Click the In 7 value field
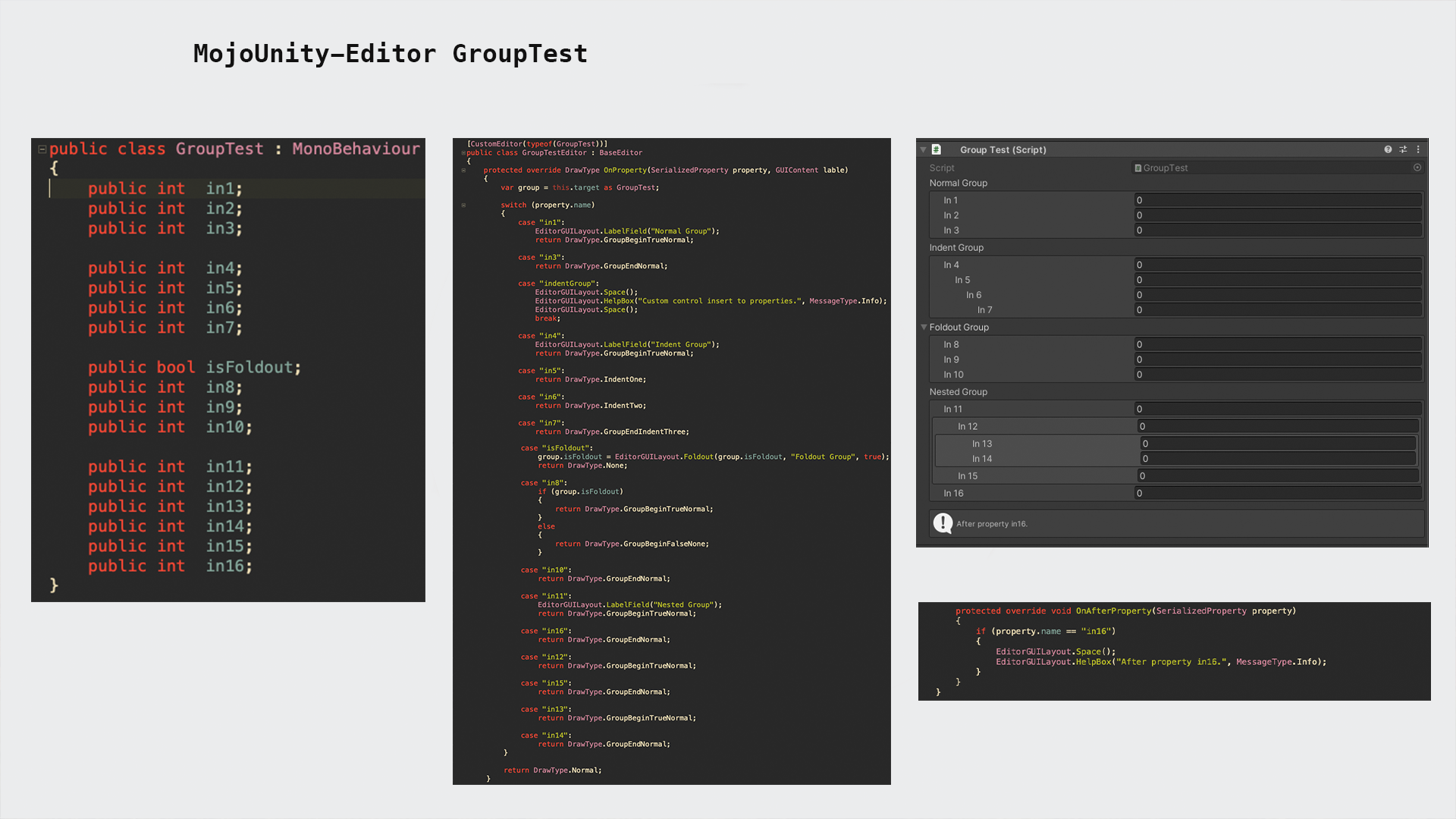Image resolution: width=1456 pixels, height=819 pixels. coord(1278,310)
